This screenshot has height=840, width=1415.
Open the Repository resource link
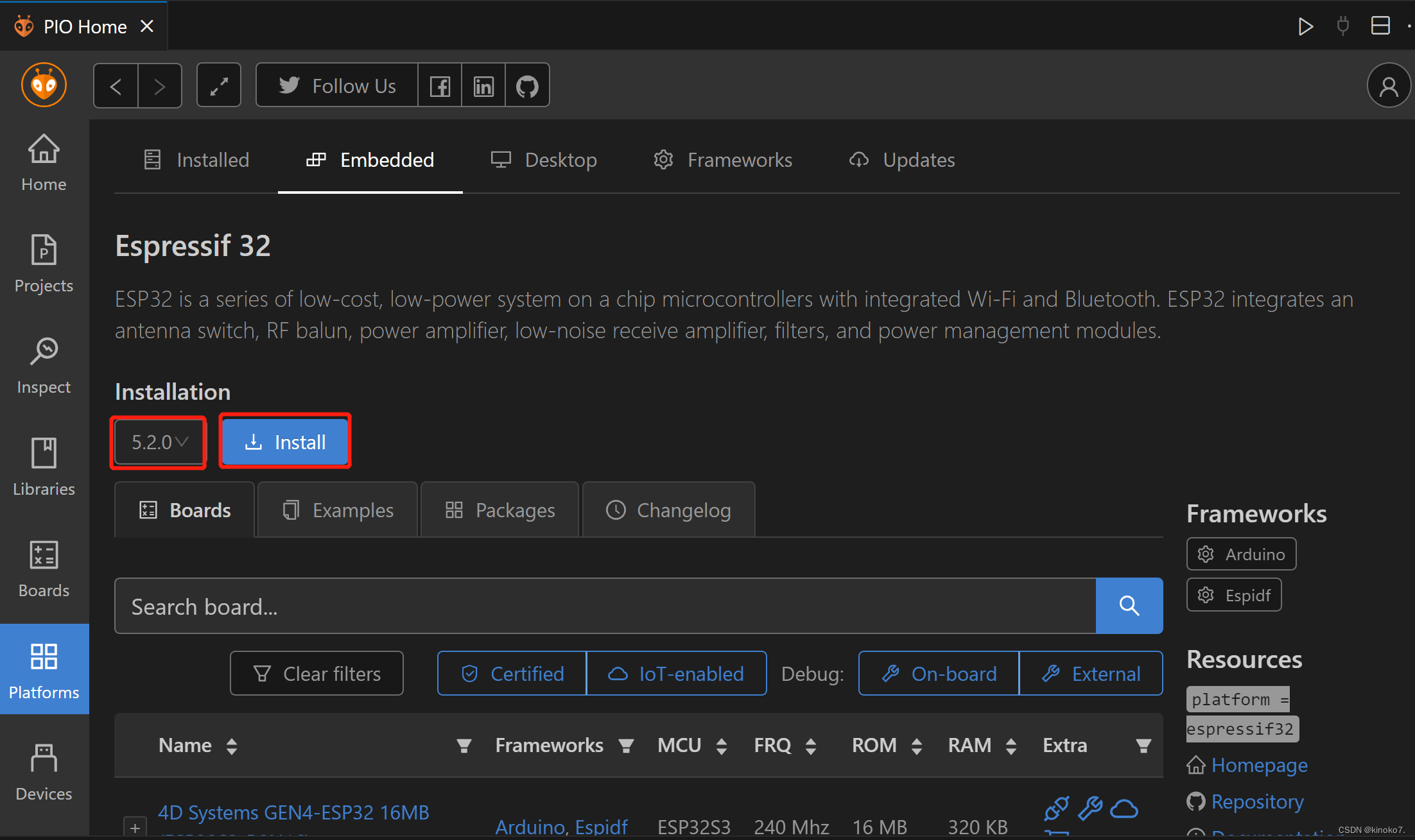pos(1256,801)
